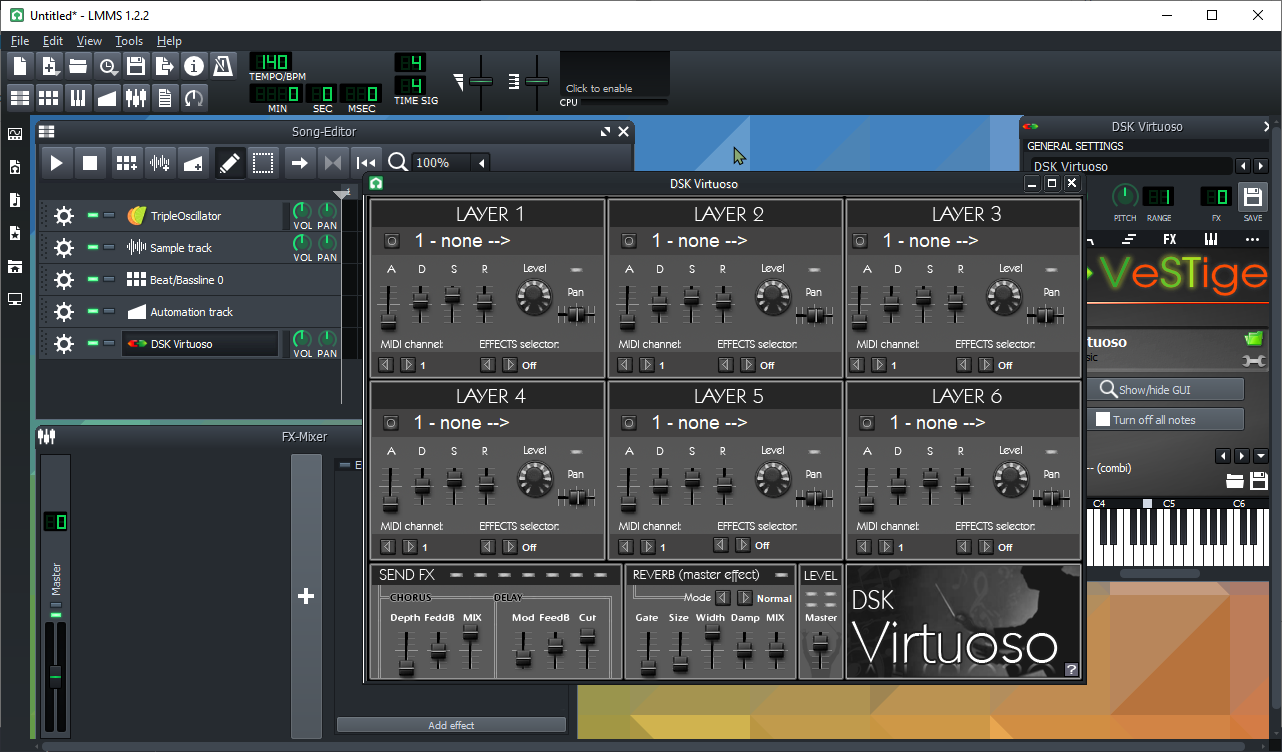Click next MIDI channel arrow in Layer 1
The image size is (1282, 752).
click(408, 365)
